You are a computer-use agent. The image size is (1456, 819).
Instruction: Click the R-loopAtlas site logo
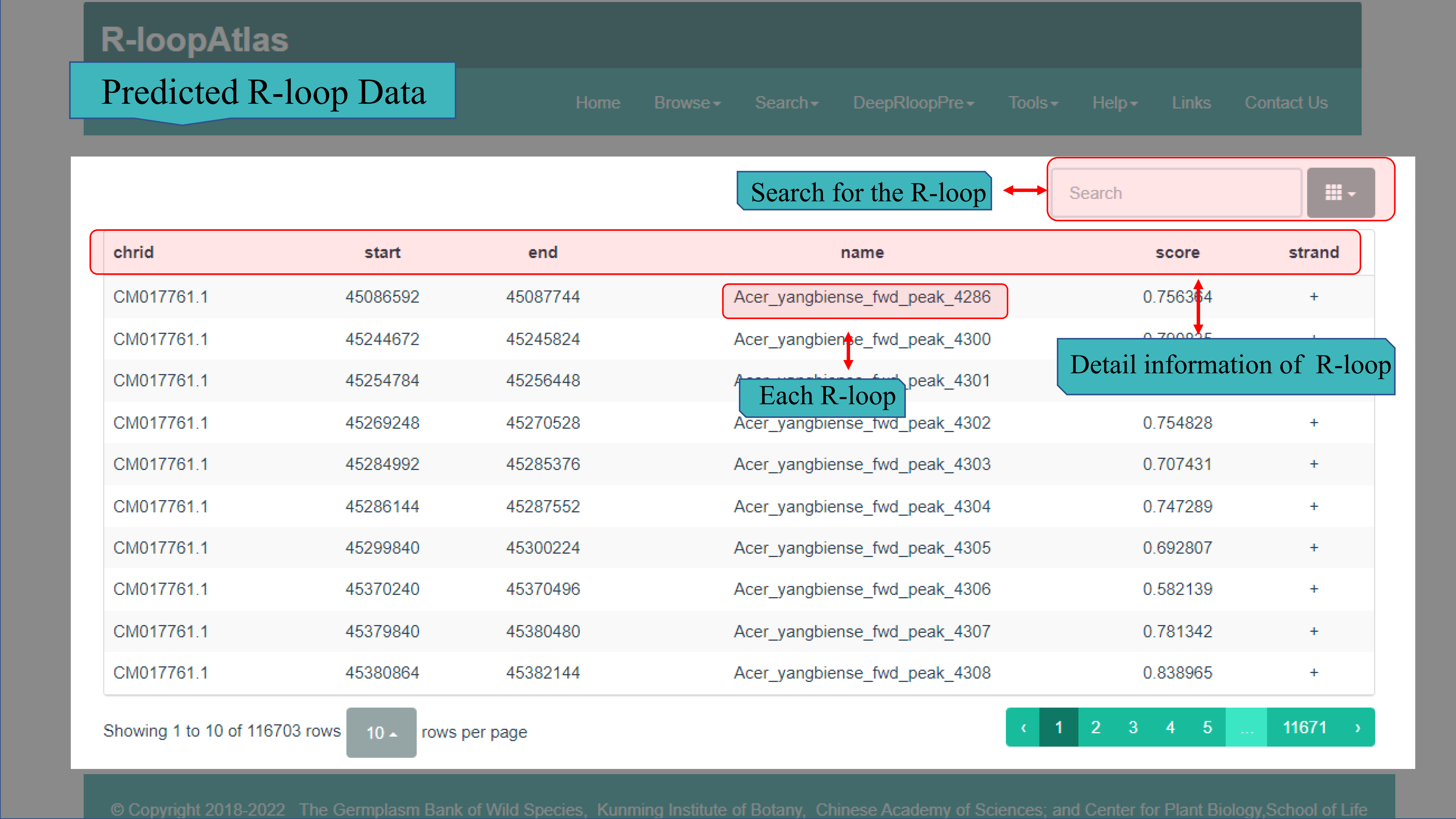coord(194,39)
